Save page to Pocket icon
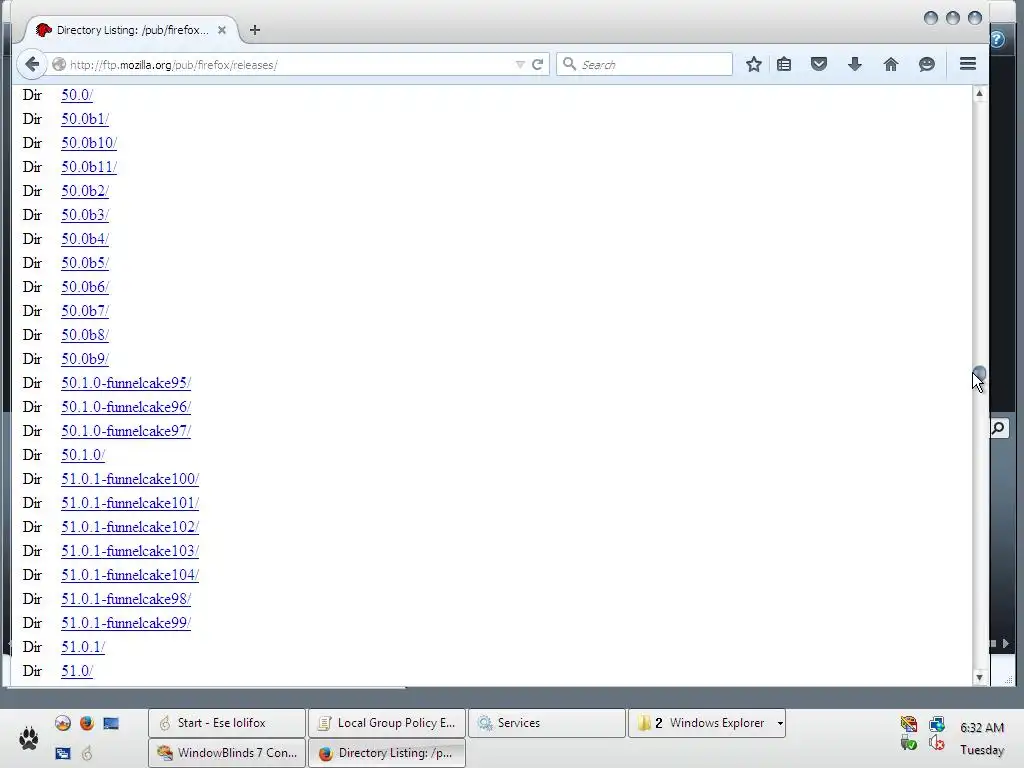This screenshot has width=1024, height=768. click(819, 63)
